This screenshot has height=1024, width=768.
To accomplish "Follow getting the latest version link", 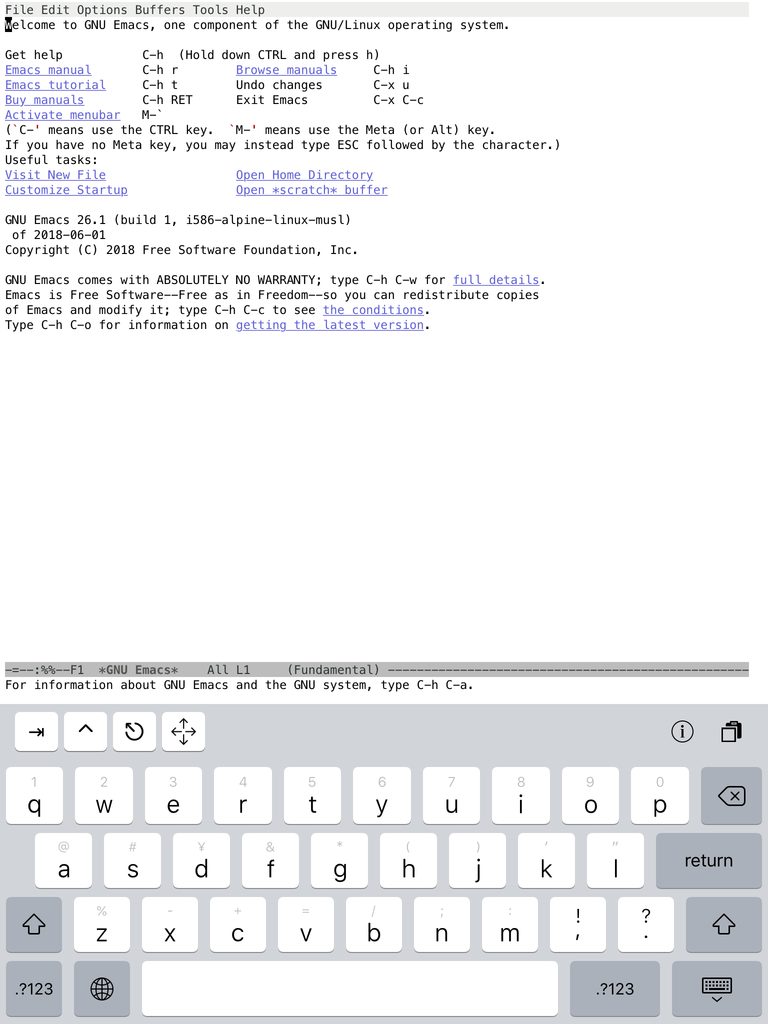I will pos(330,325).
